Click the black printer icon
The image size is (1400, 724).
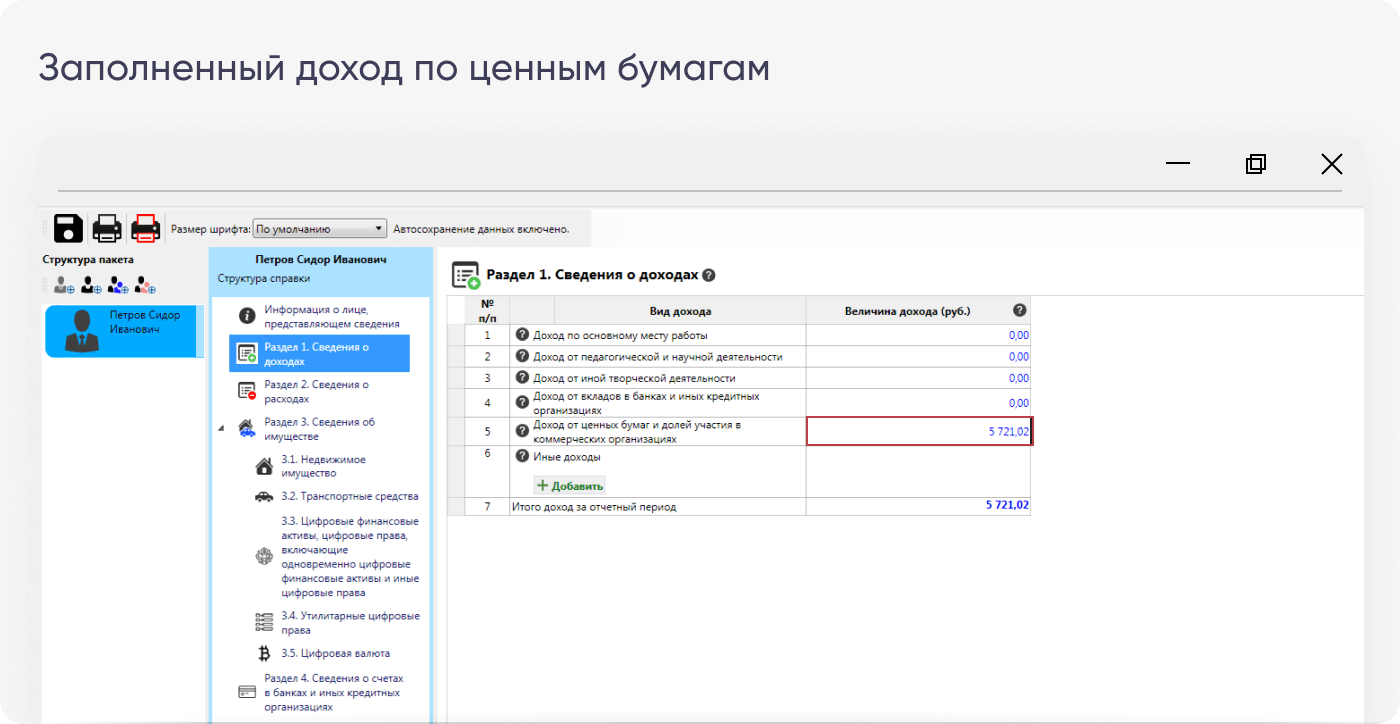click(107, 228)
